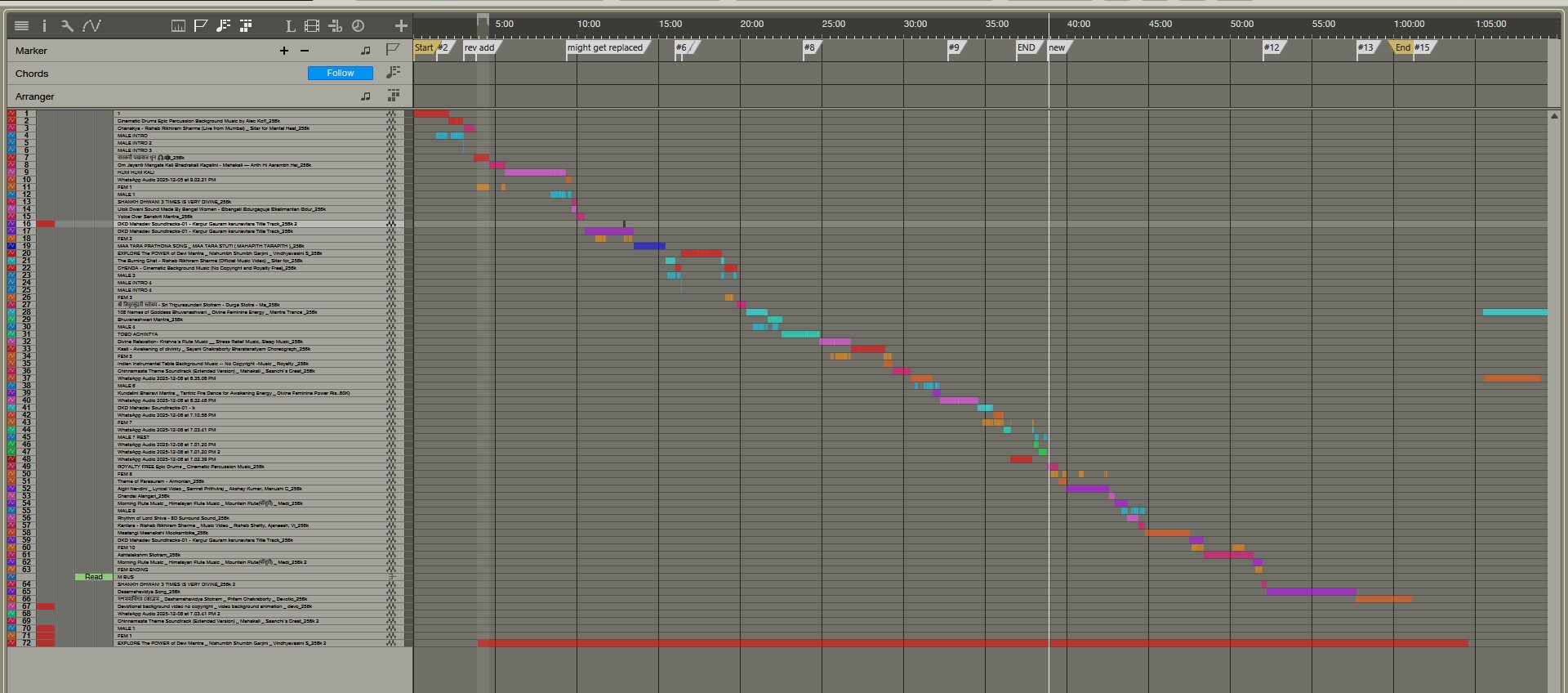This screenshot has height=693, width=1568.
Task: Select the '#15' marker
Action: [1423, 47]
